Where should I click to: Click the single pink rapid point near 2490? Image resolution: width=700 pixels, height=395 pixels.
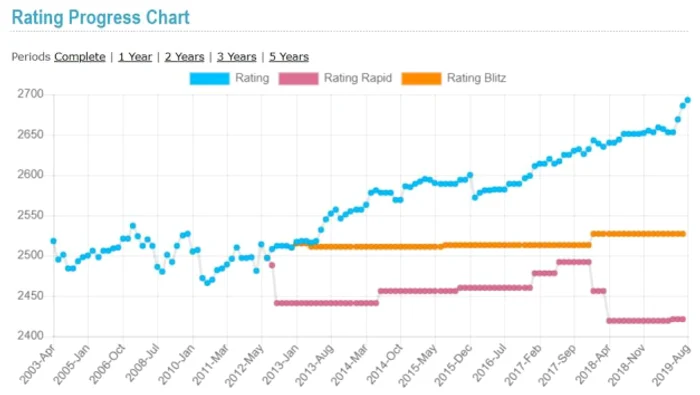272,266
